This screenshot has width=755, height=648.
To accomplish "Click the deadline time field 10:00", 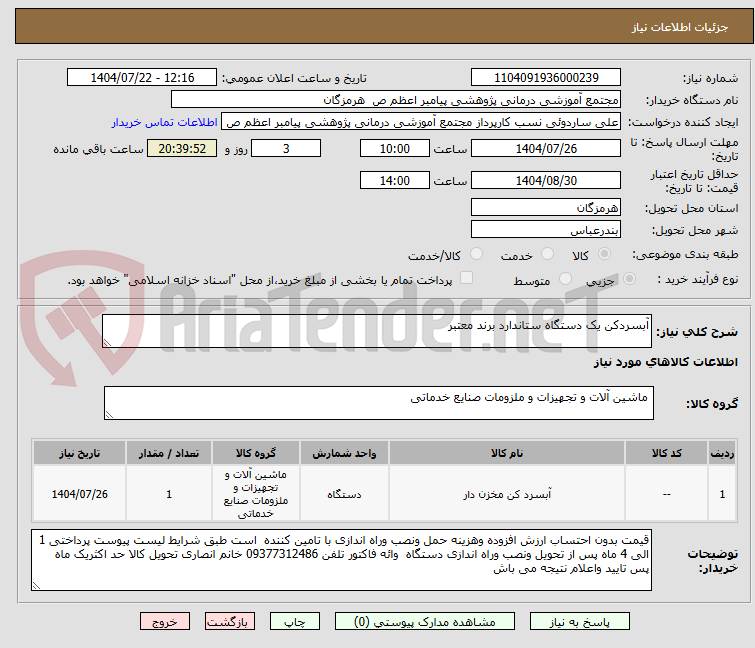I will pyautogui.click(x=394, y=148).
